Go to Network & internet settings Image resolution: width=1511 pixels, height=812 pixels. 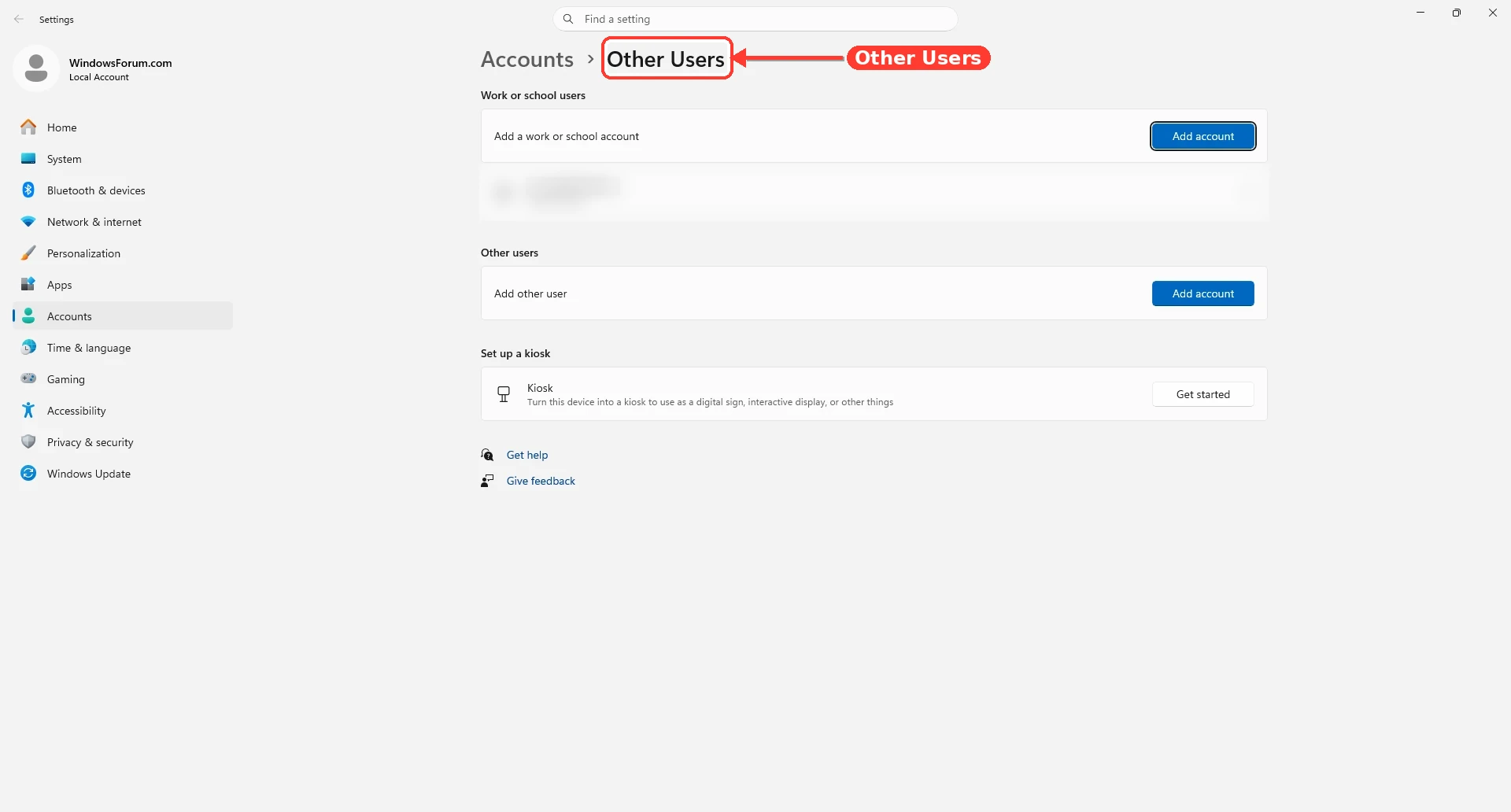click(123, 221)
